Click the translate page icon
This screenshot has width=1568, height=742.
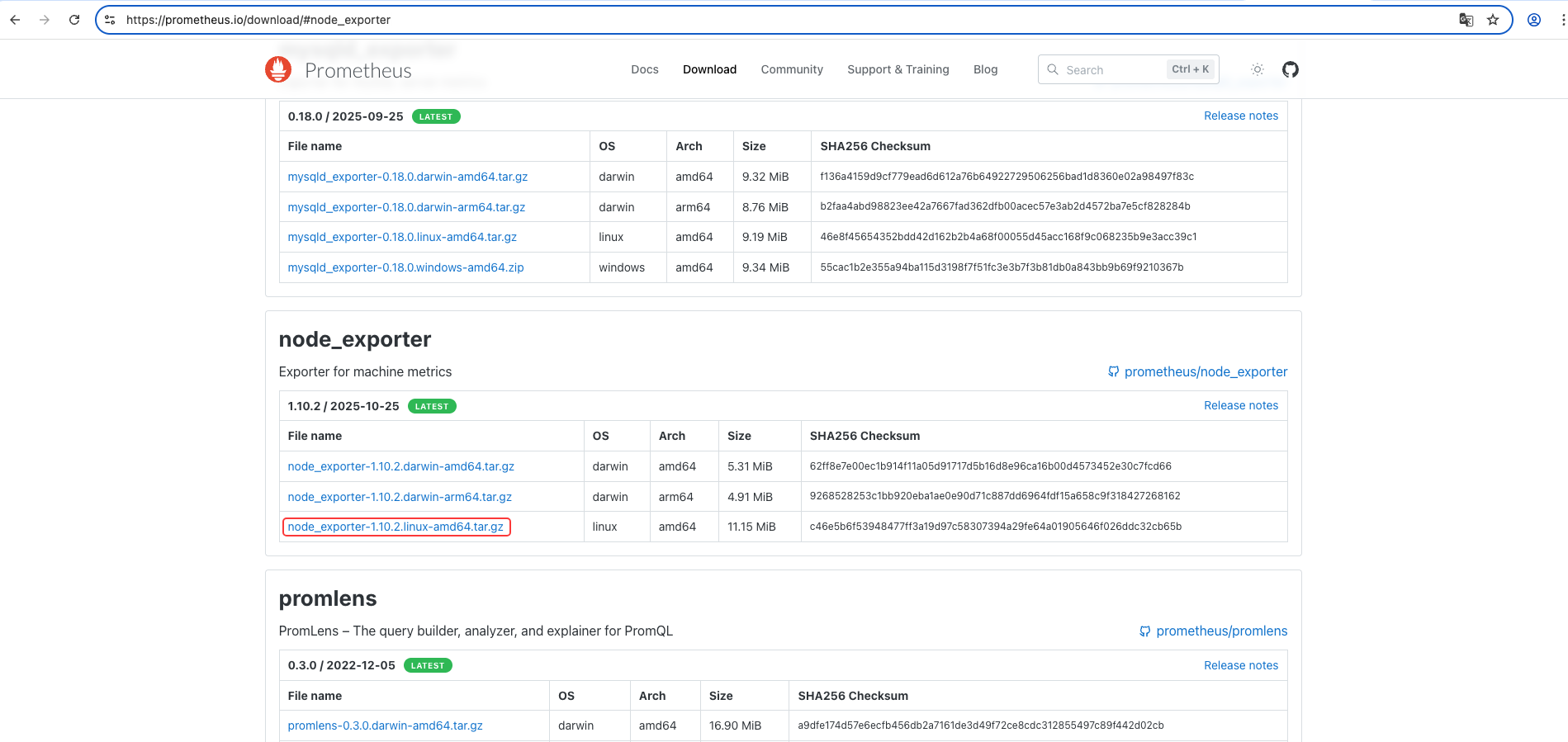click(1466, 20)
